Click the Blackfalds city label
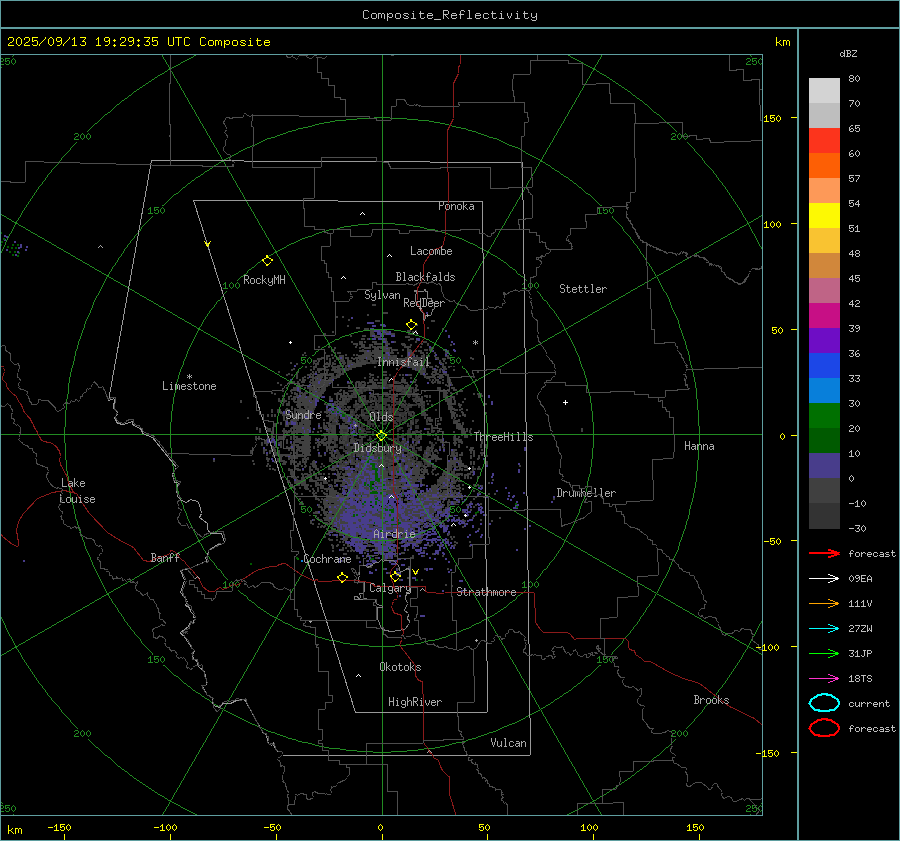This screenshot has width=900, height=841. pyautogui.click(x=425, y=277)
